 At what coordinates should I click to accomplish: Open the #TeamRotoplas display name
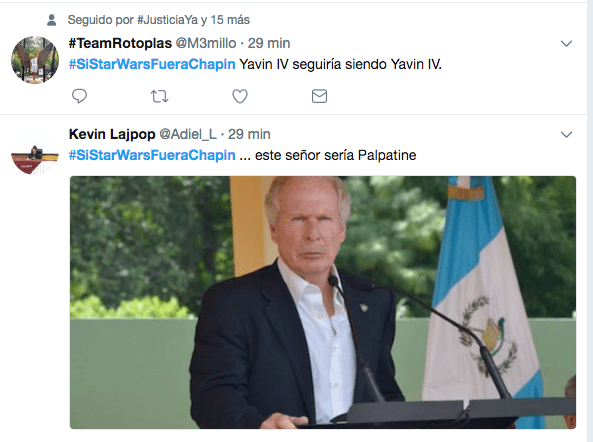120,43
